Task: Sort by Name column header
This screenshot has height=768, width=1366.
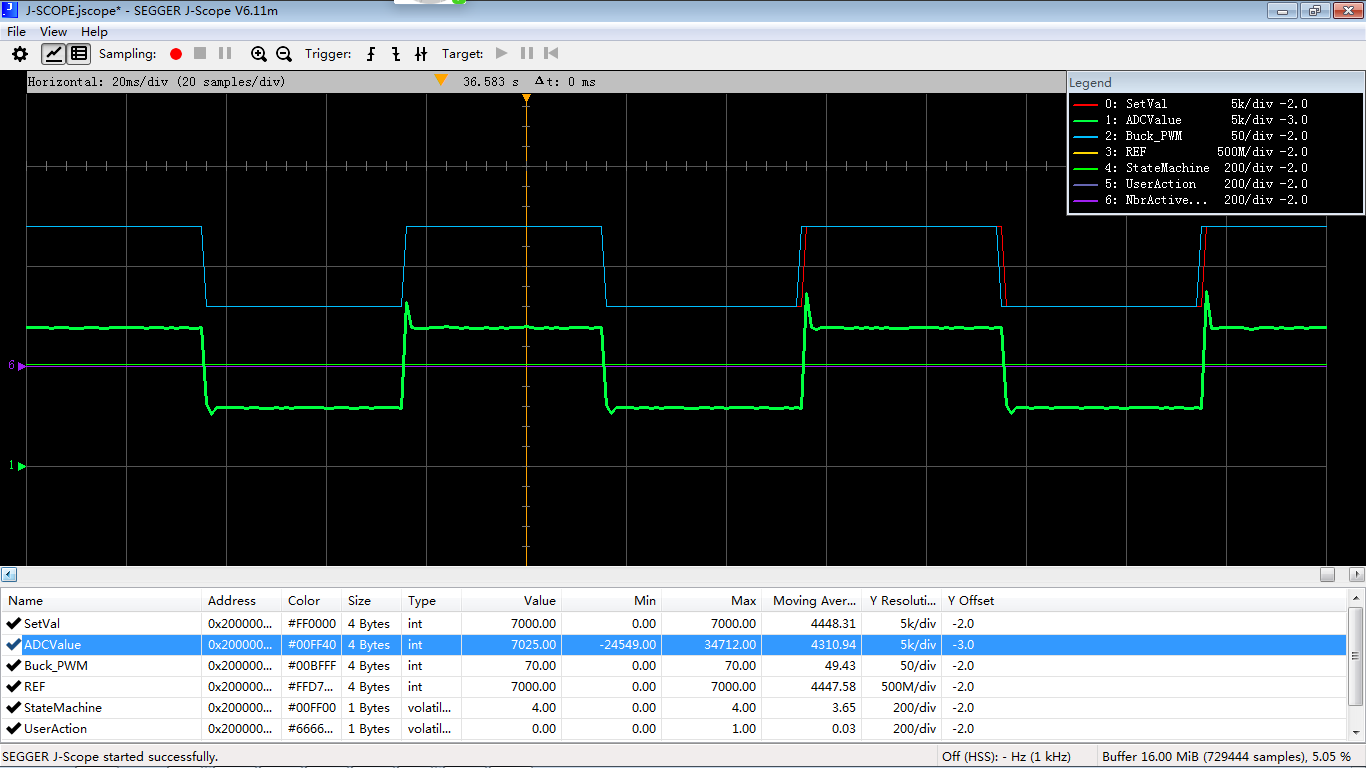Action: [101, 601]
